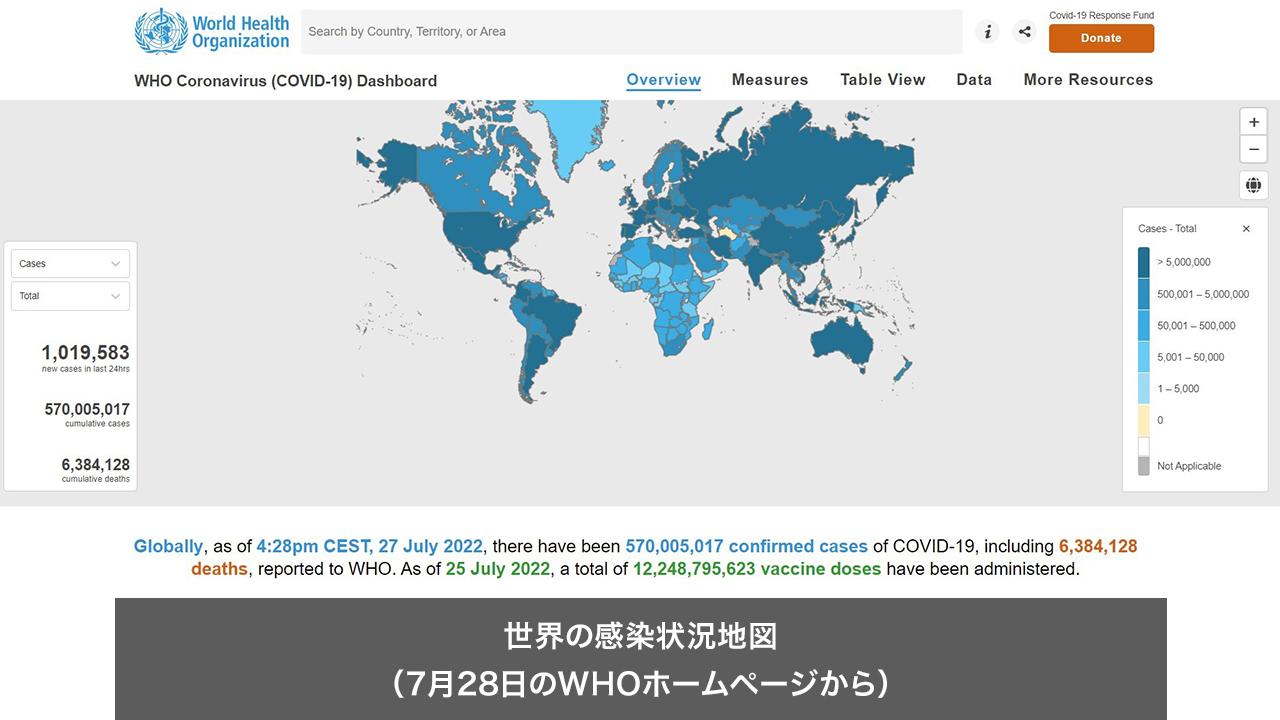Click the globe view icon

tap(1253, 185)
